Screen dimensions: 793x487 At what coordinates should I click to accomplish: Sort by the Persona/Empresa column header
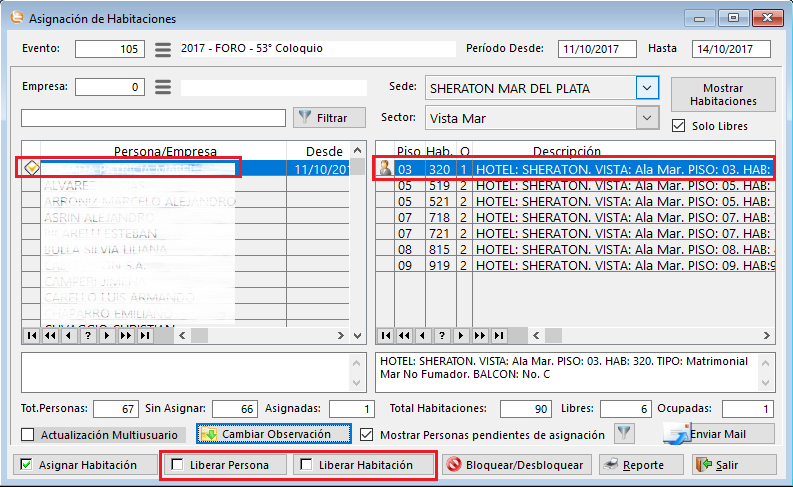click(165, 151)
